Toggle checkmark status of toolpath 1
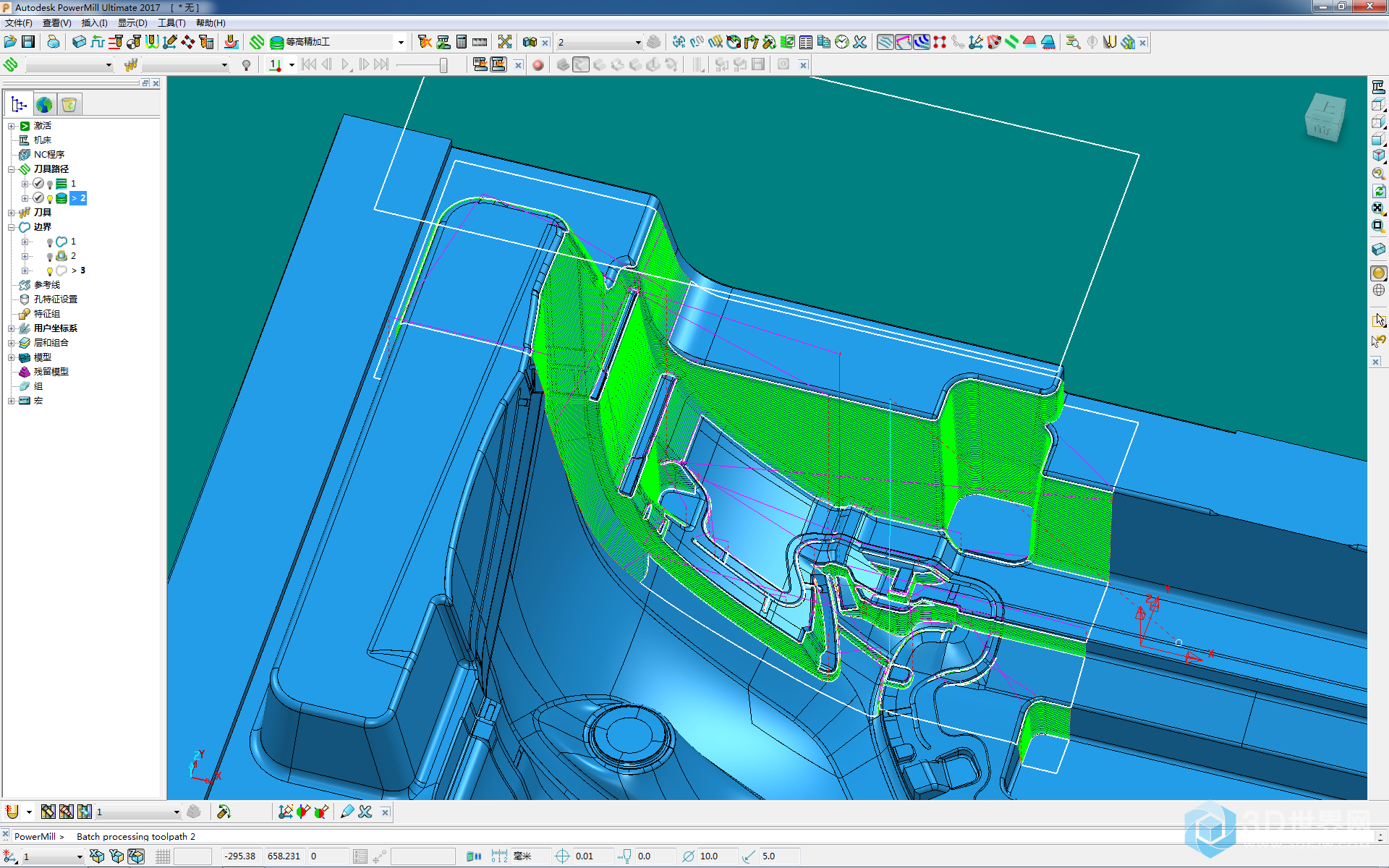 (x=38, y=184)
